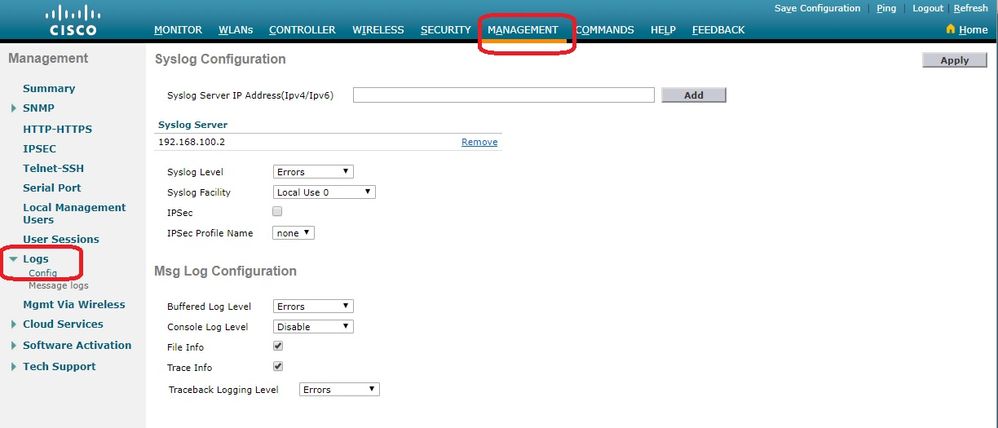The image size is (998, 428).
Task: Open Local Management Users
Action: (x=74, y=213)
